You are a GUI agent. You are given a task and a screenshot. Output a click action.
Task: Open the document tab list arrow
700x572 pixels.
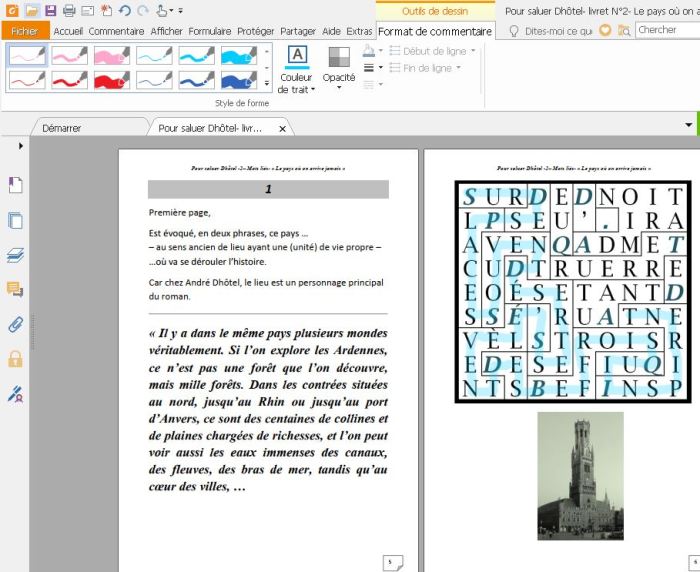point(688,125)
